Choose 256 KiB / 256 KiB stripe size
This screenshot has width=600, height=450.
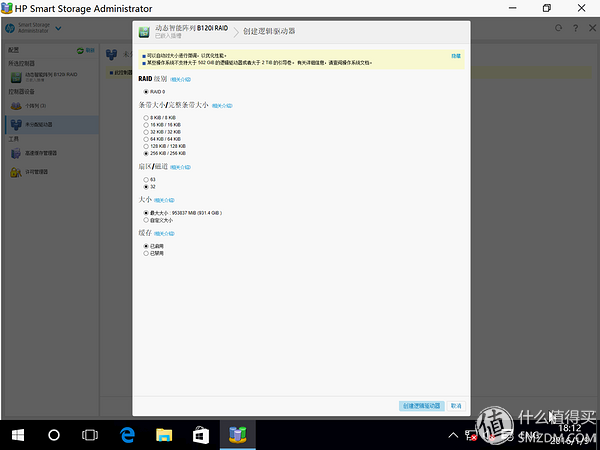pyautogui.click(x=146, y=153)
